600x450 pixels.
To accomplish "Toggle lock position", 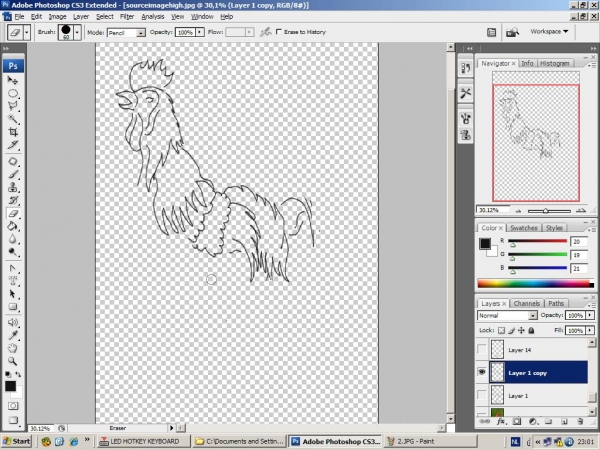I will pos(521,330).
